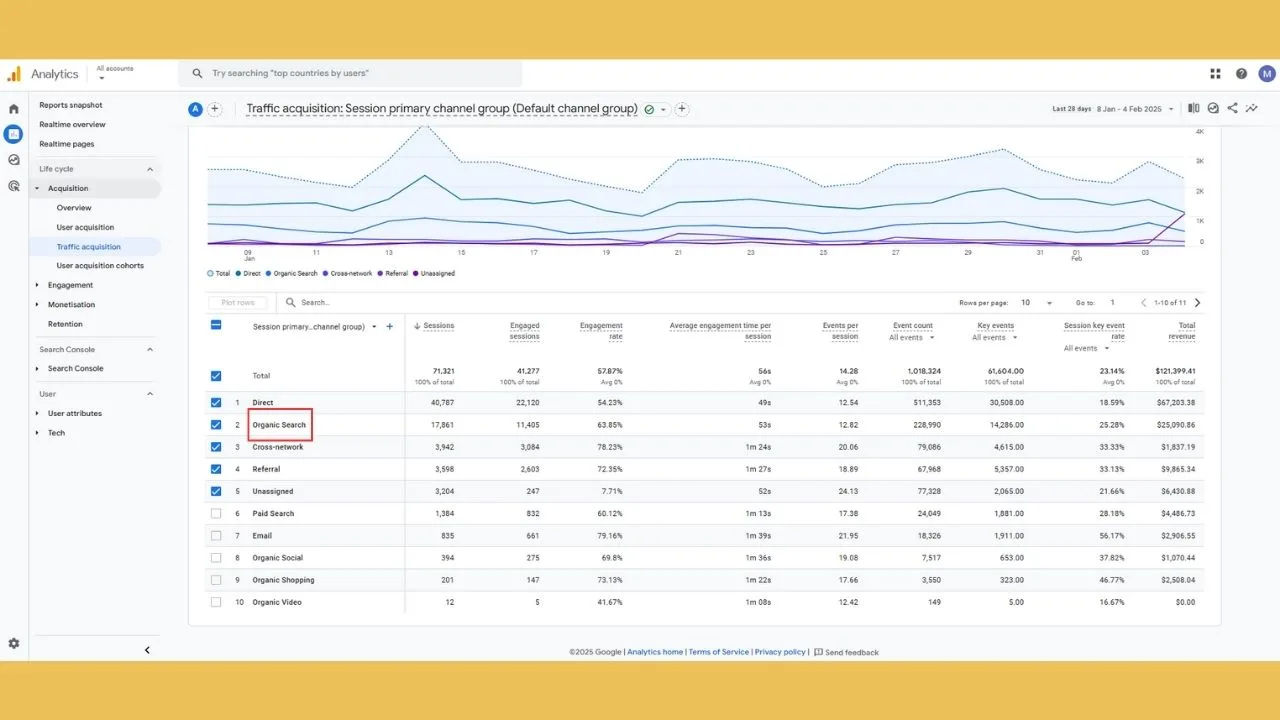1280x720 pixels.
Task: Open the Explore icon in left rail
Action: (x=14, y=160)
